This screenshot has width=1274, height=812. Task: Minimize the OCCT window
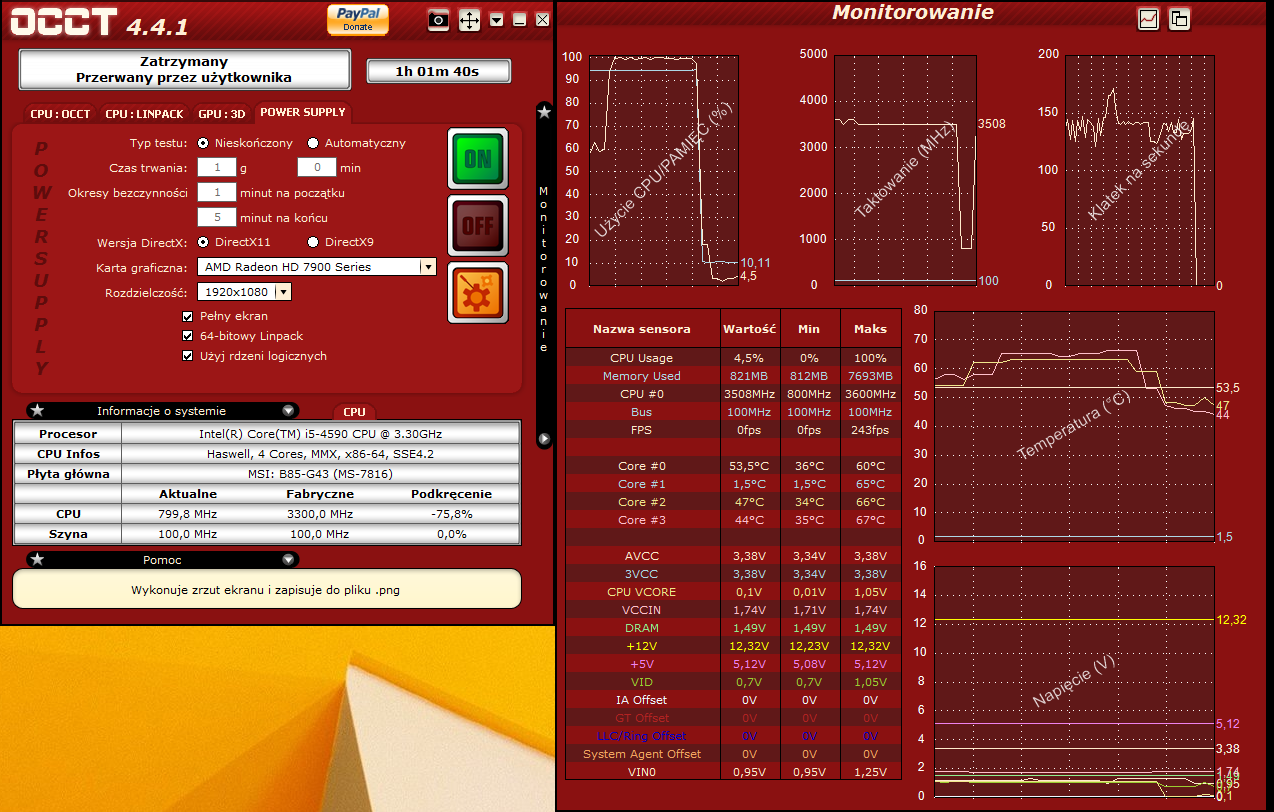519,20
